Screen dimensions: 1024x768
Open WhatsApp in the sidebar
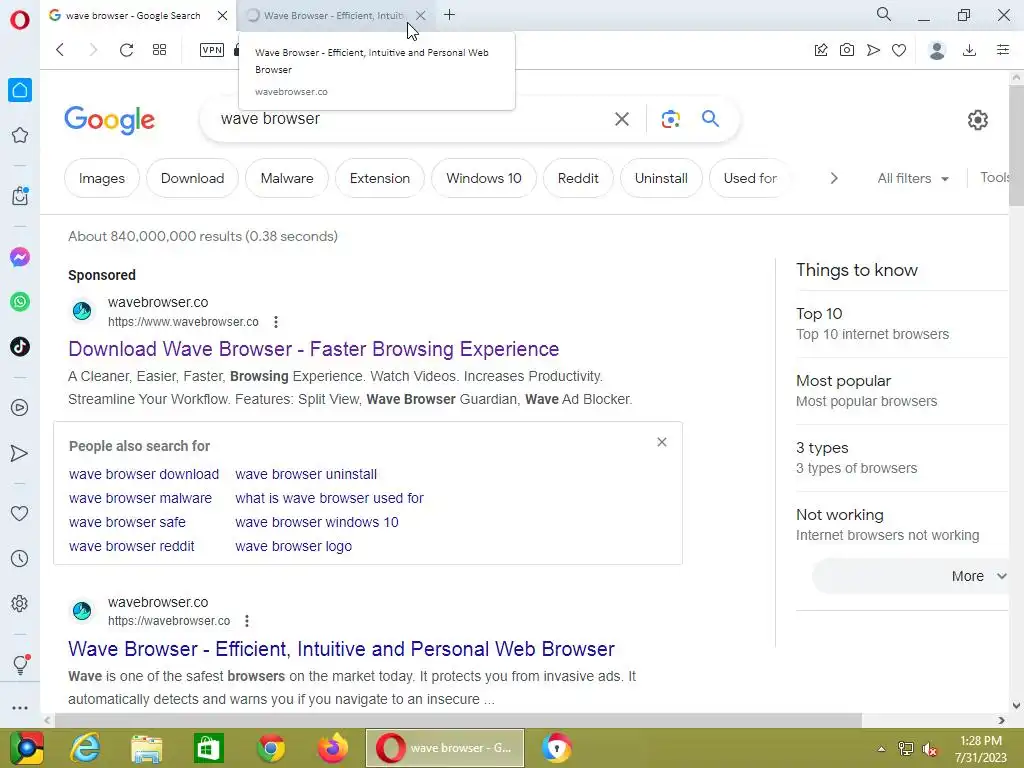(20, 302)
